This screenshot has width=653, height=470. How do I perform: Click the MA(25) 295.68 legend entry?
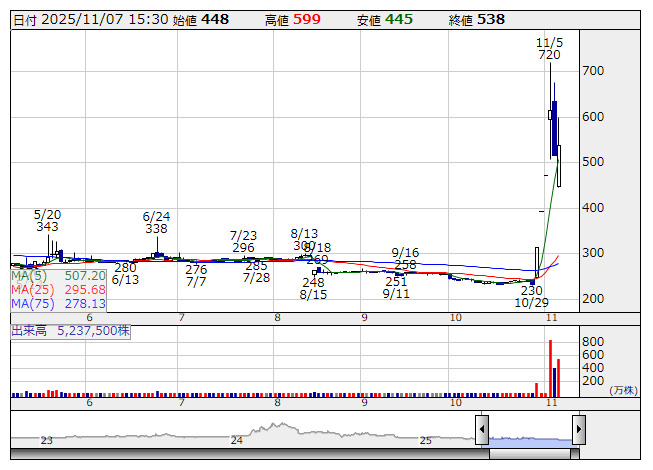click(58, 289)
